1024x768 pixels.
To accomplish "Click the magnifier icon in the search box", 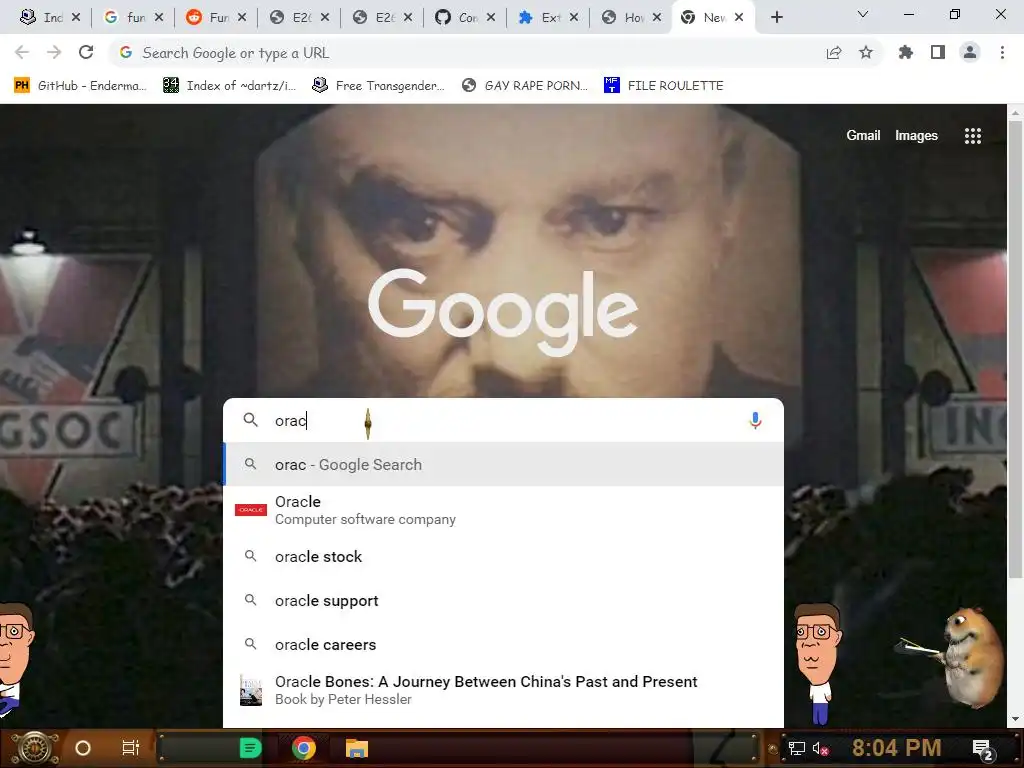I will click(251, 420).
